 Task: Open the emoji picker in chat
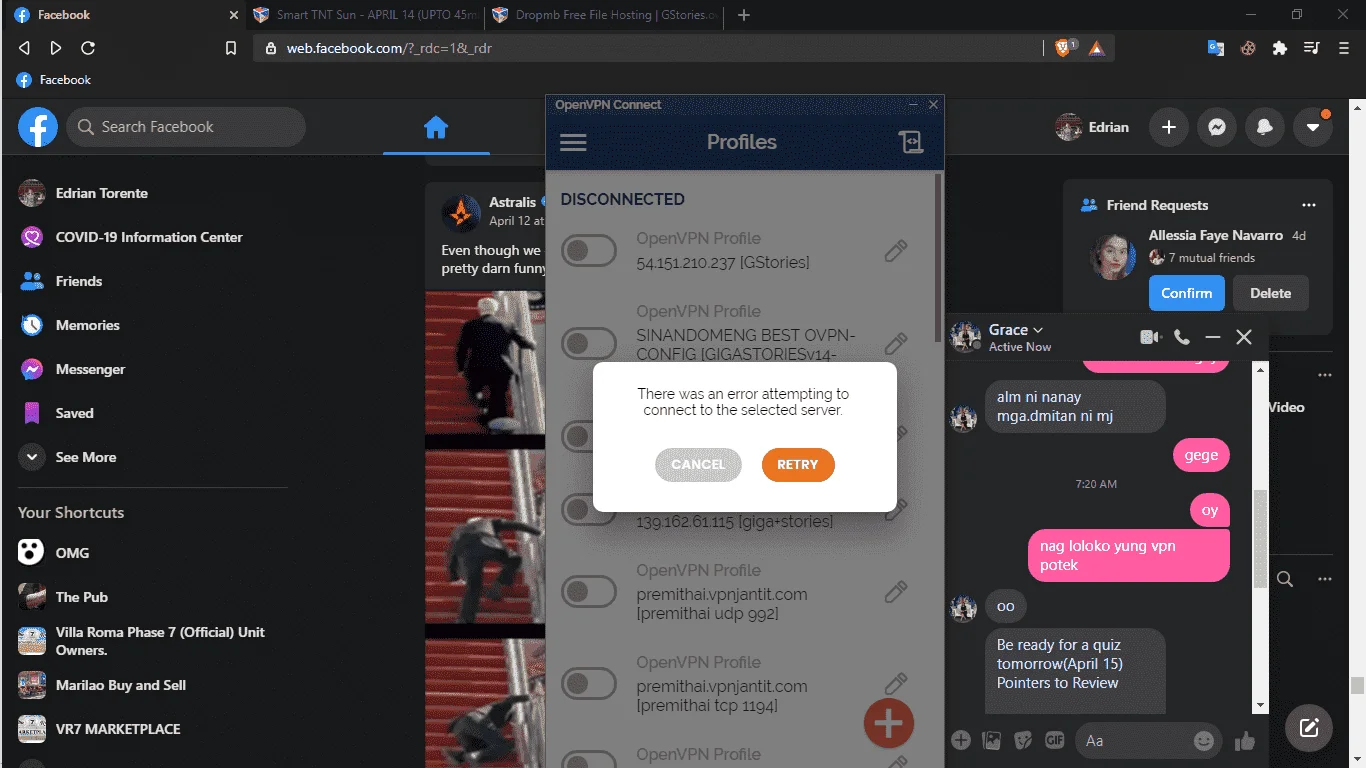pyautogui.click(x=1204, y=741)
